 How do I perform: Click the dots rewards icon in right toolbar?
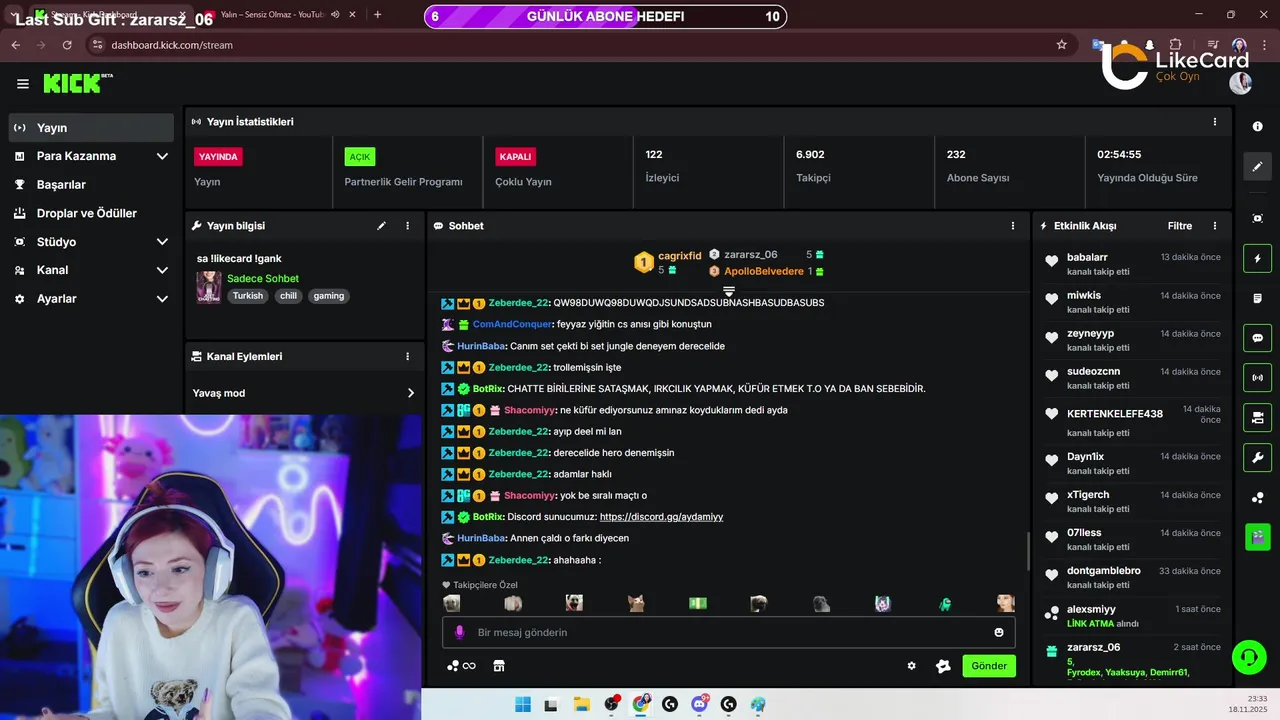click(1257, 498)
